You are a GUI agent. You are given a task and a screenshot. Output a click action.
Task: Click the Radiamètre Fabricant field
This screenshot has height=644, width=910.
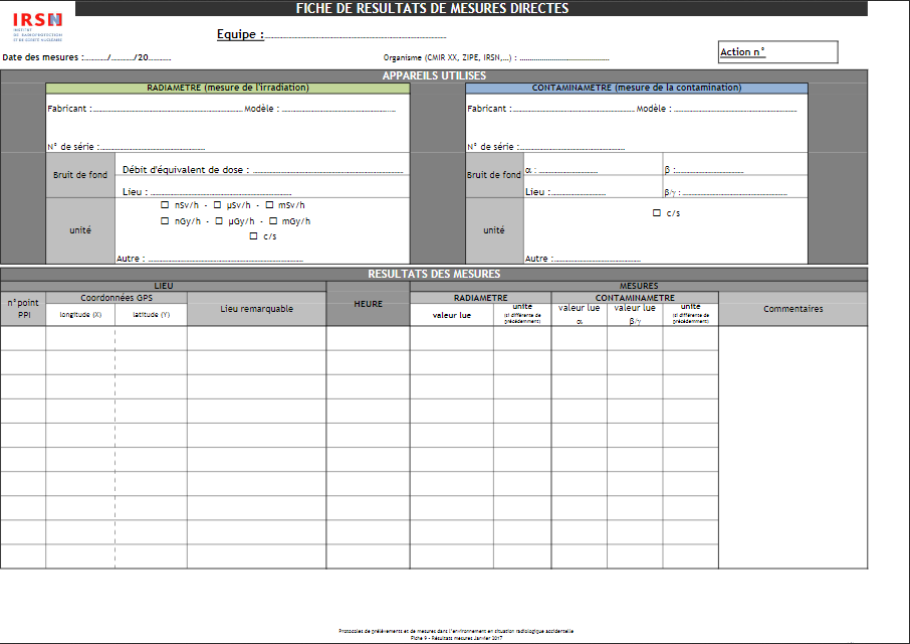(x=168, y=109)
